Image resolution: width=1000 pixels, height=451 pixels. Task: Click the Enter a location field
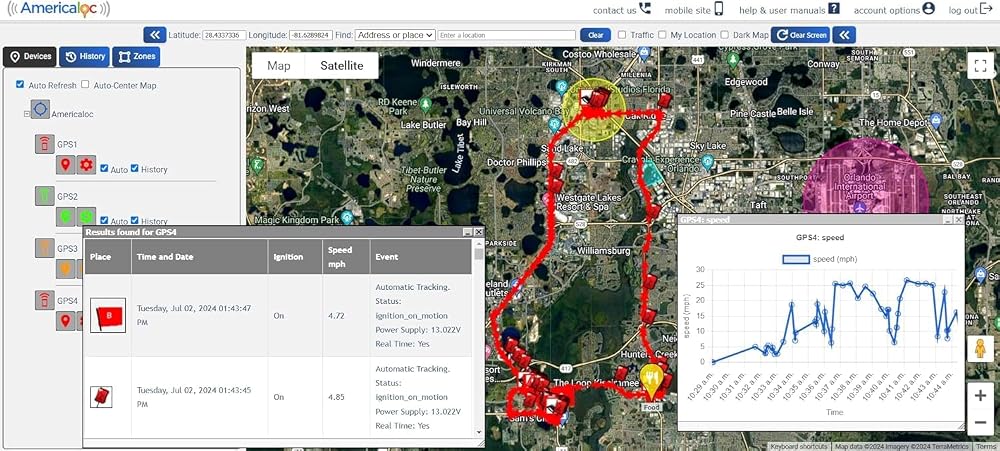coord(507,35)
